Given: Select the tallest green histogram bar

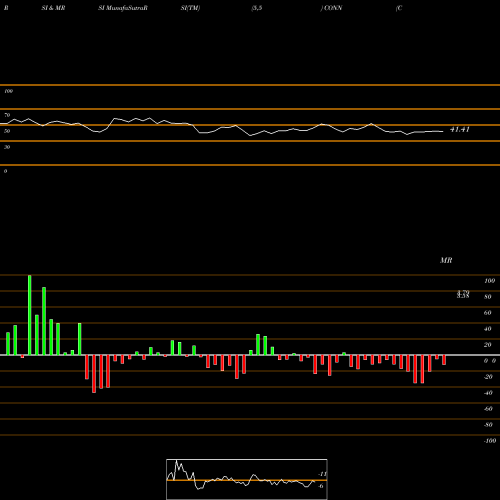Looking at the screenshot, I should pos(30,315).
